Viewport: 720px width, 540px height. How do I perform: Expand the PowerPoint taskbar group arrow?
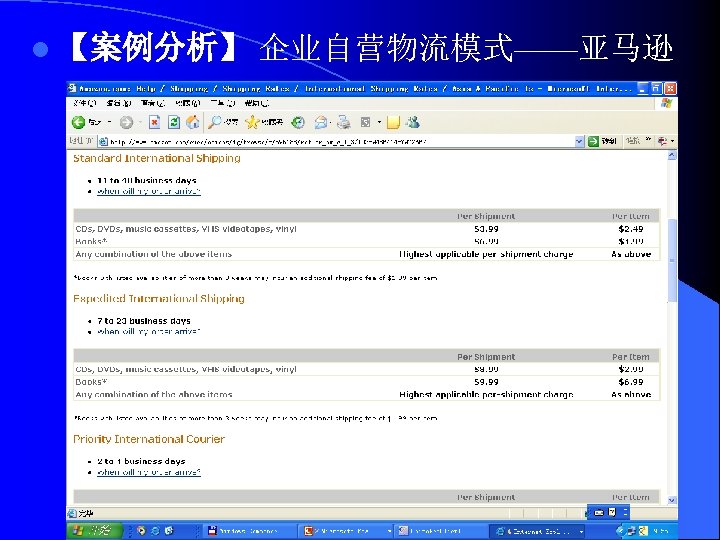point(389,531)
